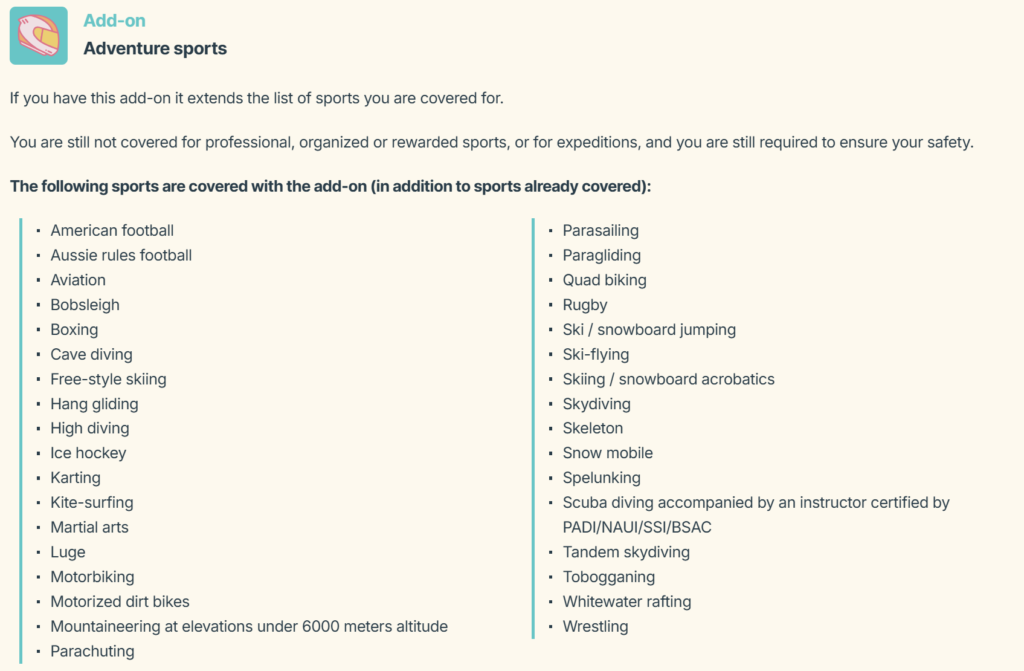The height and width of the screenshot is (671, 1024).
Task: Click the Parasailing list item
Action: 600,231
